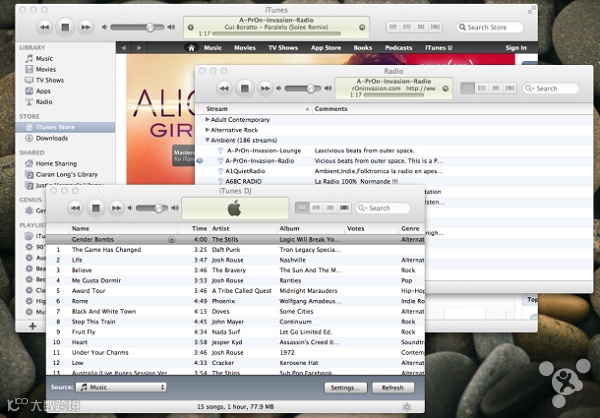600x418 pixels.
Task: Click Sign In in the store bar
Action: pyautogui.click(x=516, y=48)
